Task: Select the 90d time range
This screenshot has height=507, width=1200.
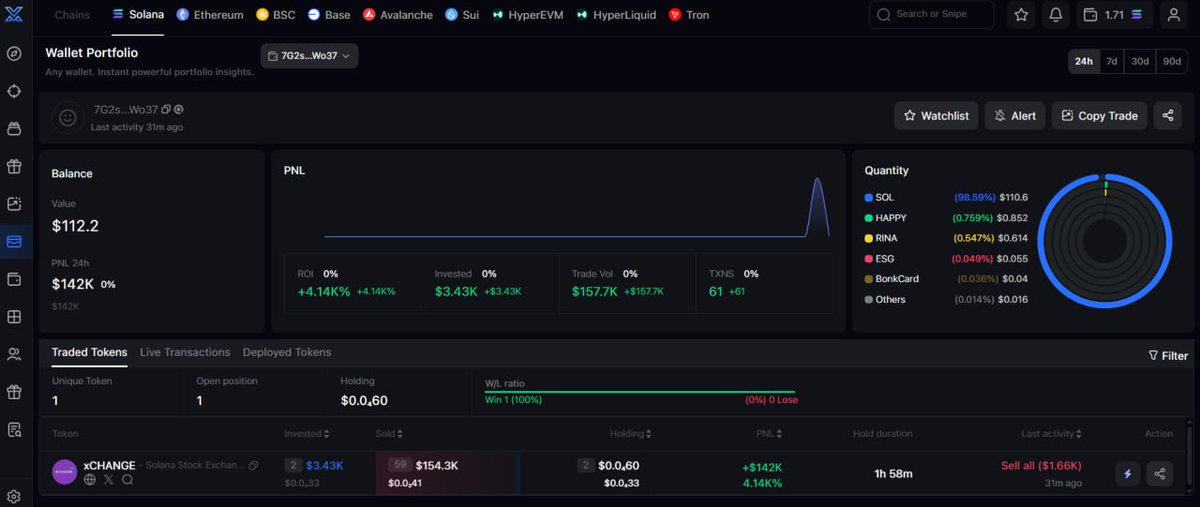Action: 1172,61
